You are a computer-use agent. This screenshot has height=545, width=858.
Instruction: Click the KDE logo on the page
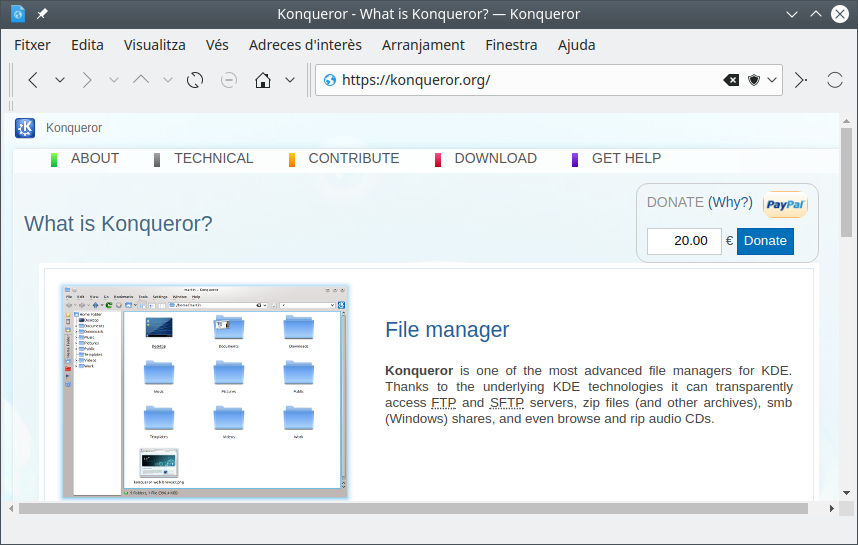click(x=25, y=128)
